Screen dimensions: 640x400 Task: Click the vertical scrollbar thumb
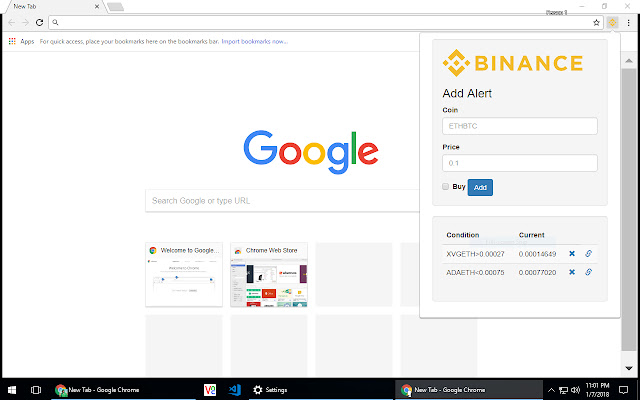coord(629,209)
